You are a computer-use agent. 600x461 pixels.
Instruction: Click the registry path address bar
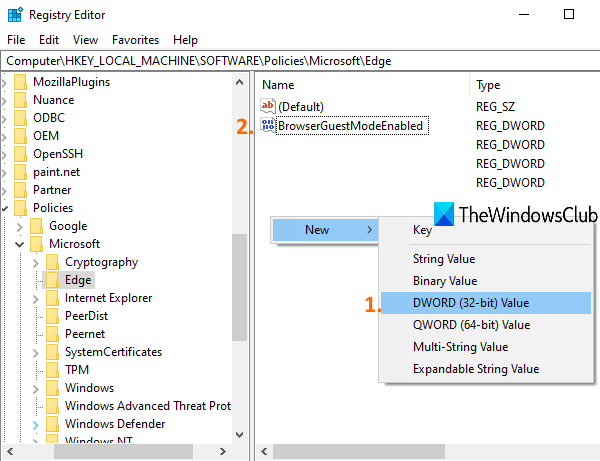pos(300,61)
